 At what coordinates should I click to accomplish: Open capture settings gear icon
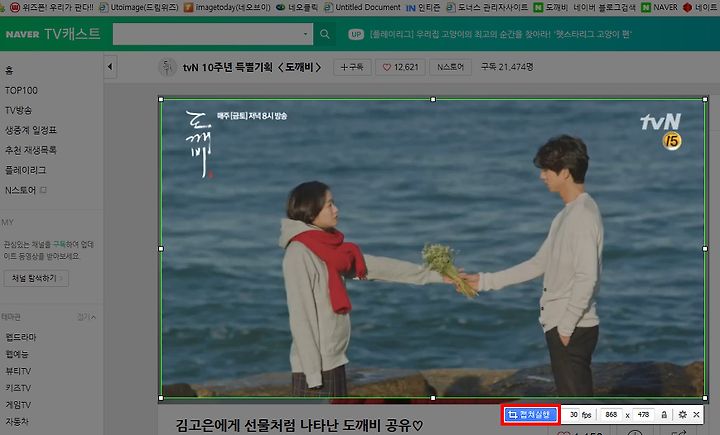pyautogui.click(x=682, y=415)
